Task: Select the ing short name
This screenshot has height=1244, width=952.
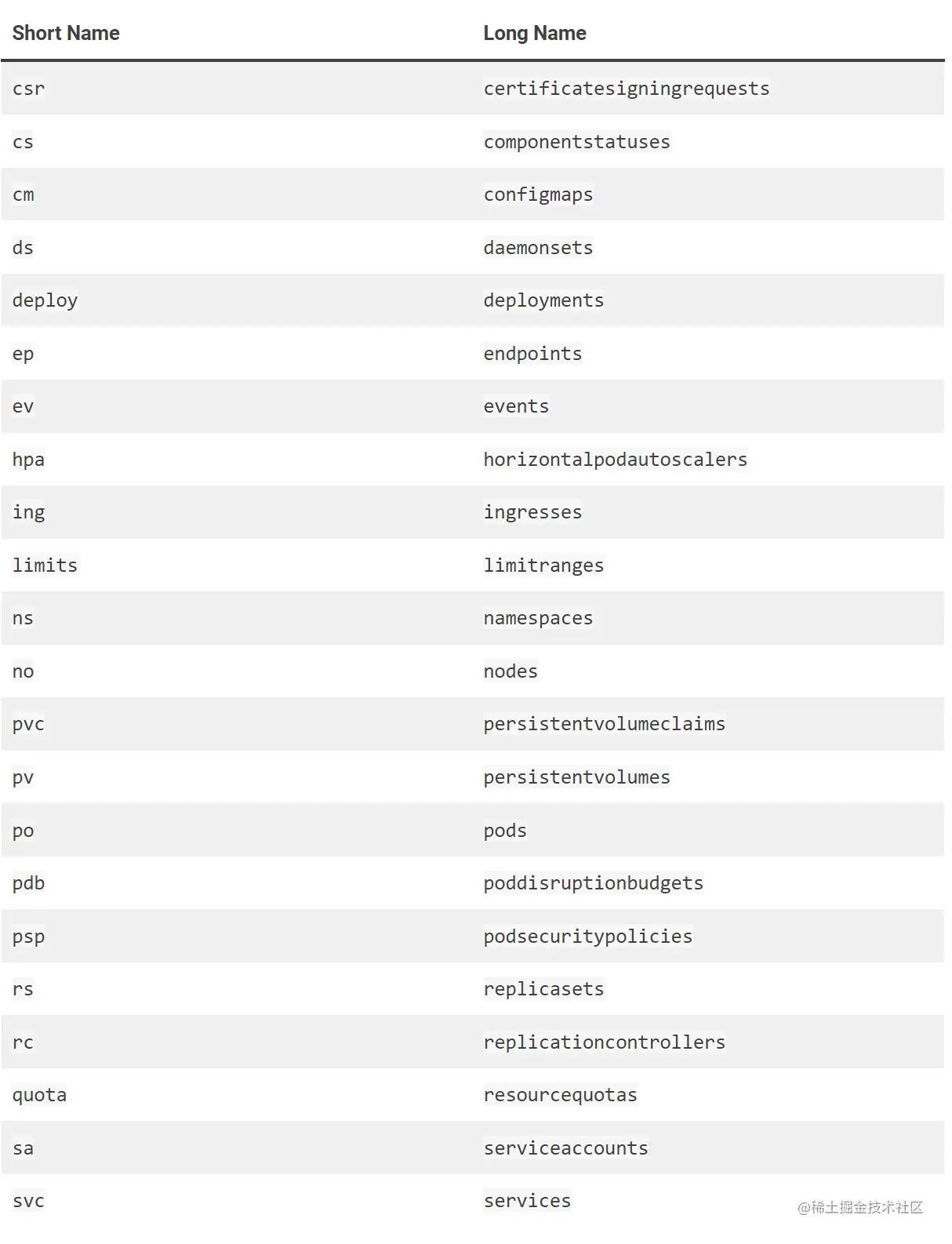Action: pyautogui.click(x=29, y=512)
